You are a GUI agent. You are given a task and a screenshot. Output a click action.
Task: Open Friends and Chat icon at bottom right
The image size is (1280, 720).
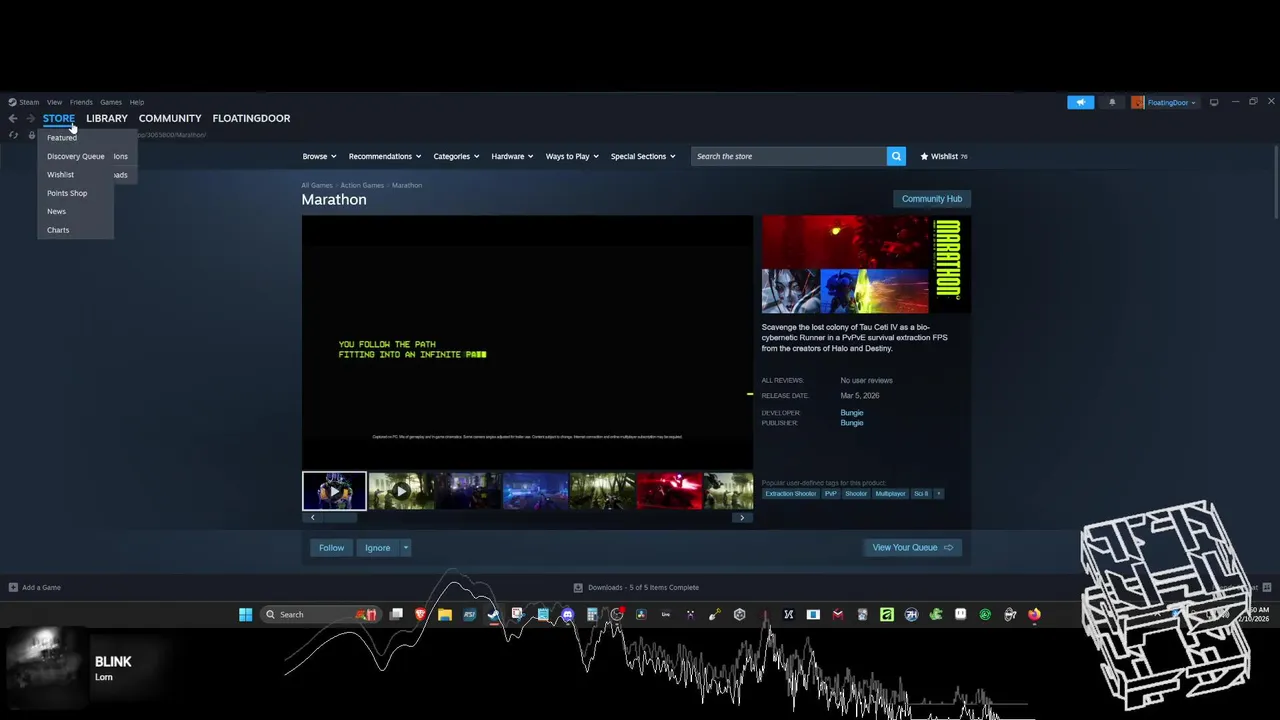(1267, 587)
